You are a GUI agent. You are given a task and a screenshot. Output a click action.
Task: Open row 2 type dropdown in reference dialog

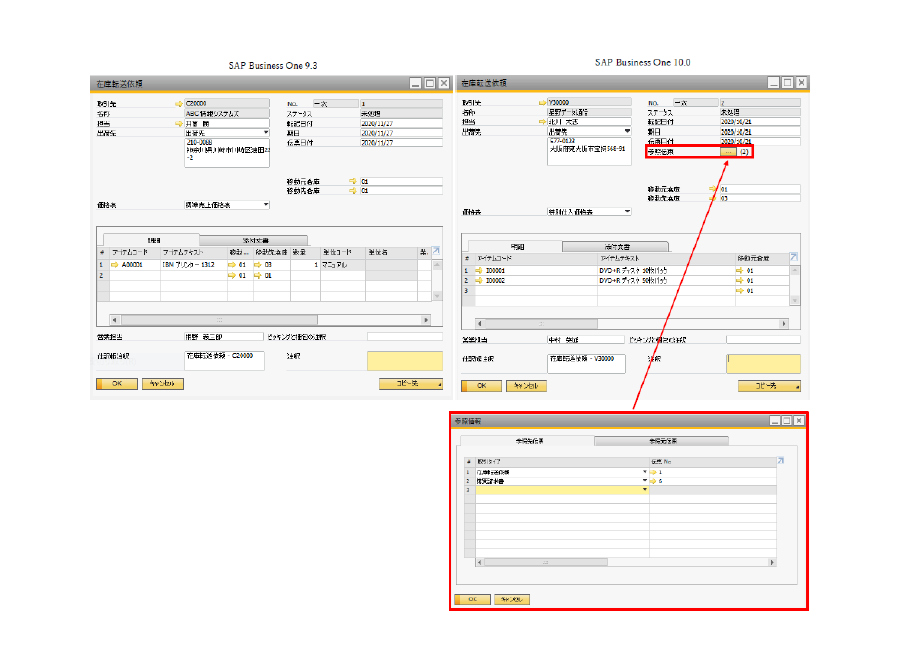(x=645, y=481)
